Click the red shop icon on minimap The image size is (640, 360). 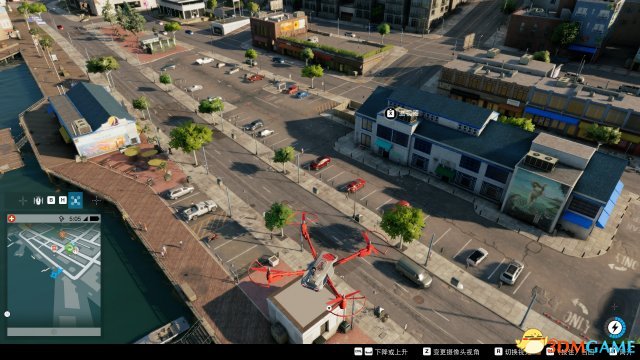[x=54, y=248]
